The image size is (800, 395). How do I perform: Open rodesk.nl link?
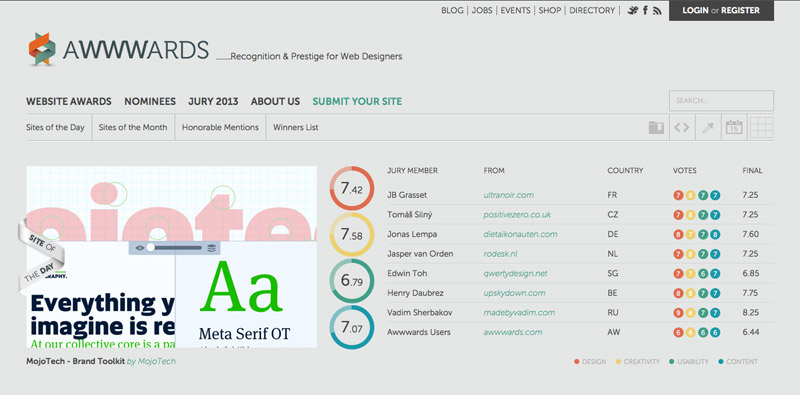click(501, 254)
